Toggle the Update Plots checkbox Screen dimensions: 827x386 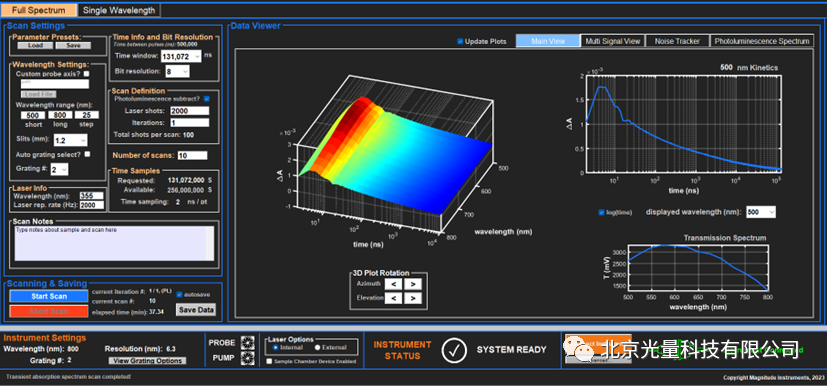pos(460,41)
